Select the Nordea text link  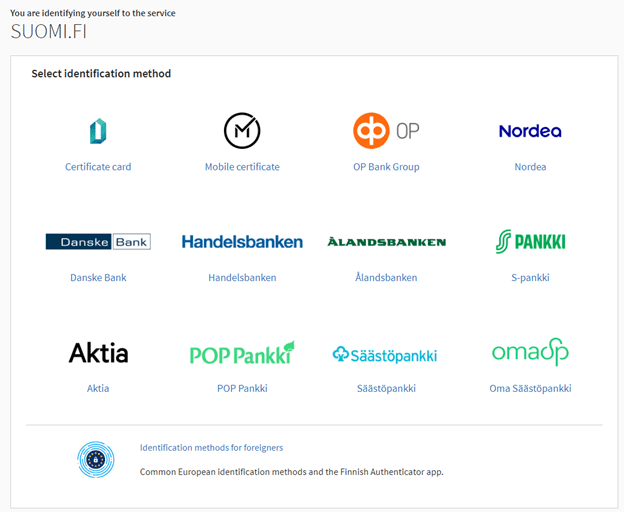[530, 167]
